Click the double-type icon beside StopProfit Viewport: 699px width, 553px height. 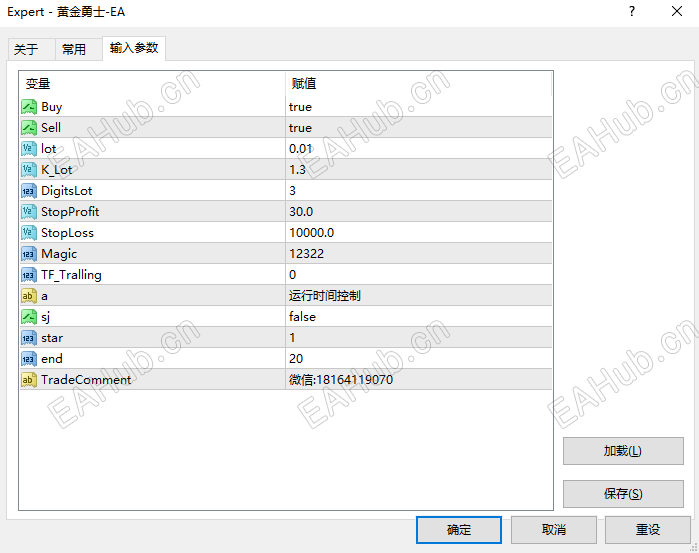[x=29, y=212]
